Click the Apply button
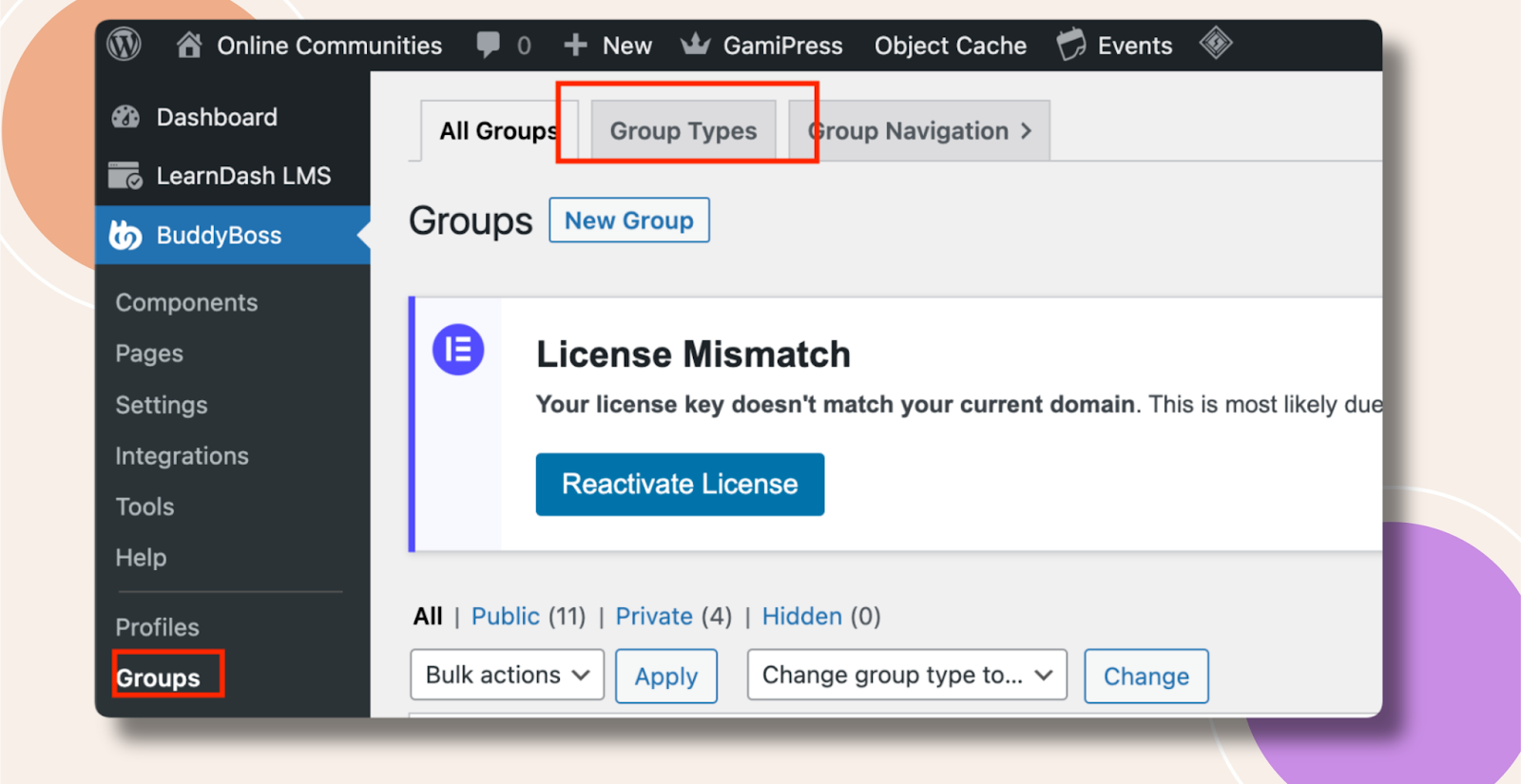1521x784 pixels. [x=666, y=677]
